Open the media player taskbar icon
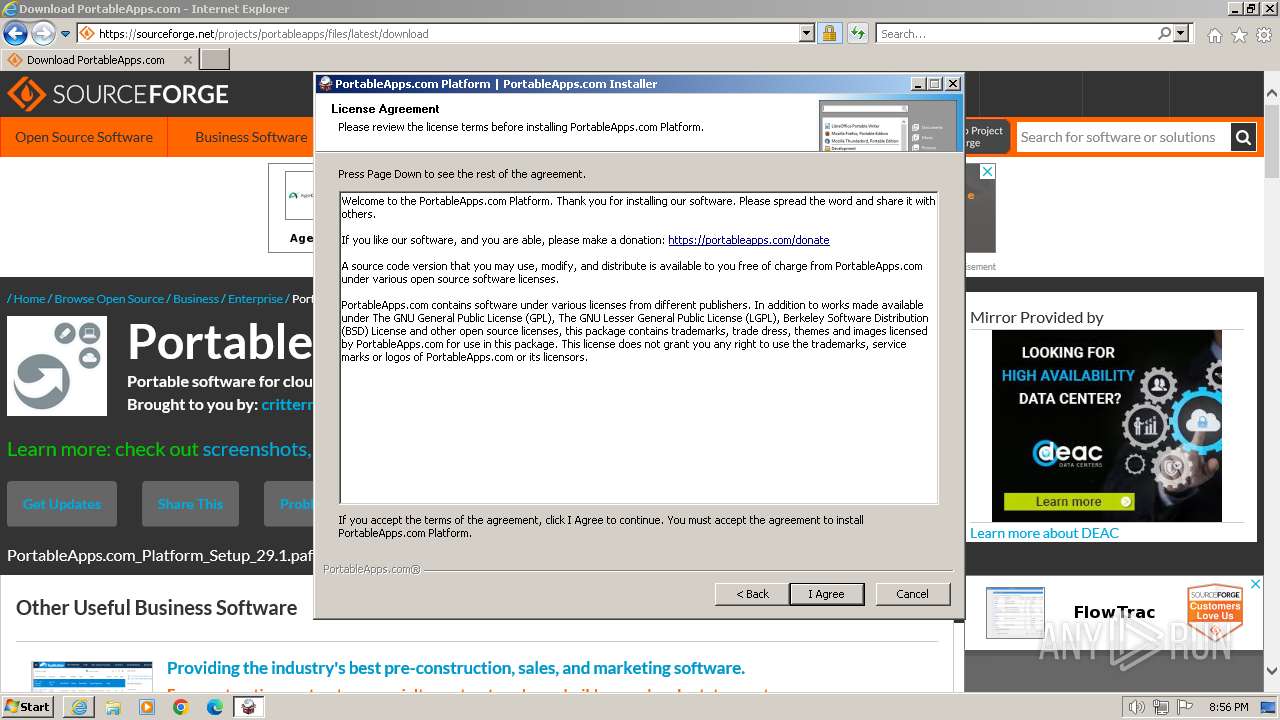 tap(147, 707)
